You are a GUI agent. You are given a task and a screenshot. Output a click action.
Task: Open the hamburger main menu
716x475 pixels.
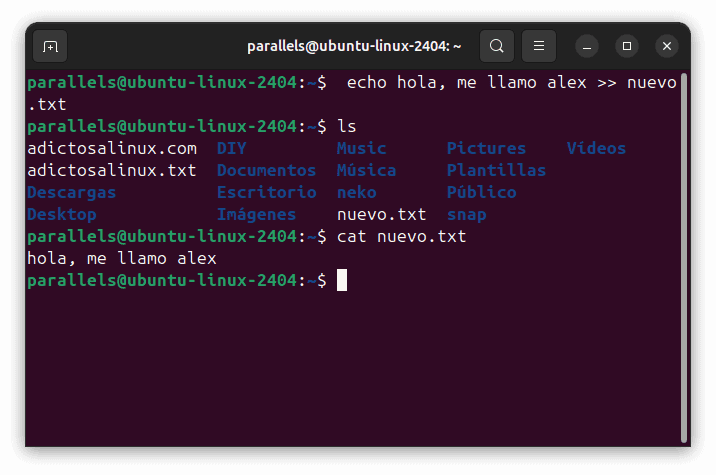(x=539, y=46)
